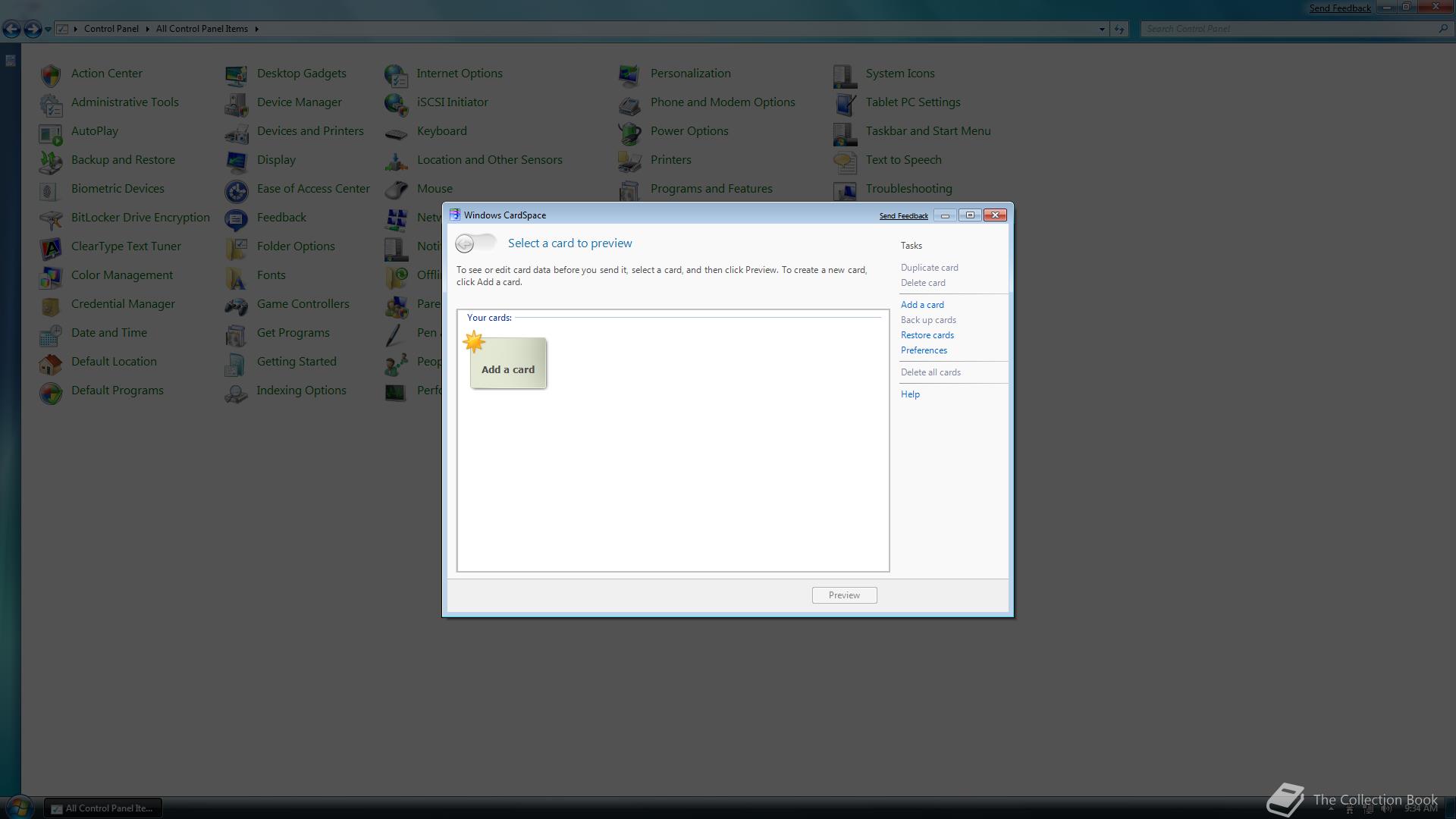
Task: Click the Game Controllers icon
Action: tap(236, 305)
